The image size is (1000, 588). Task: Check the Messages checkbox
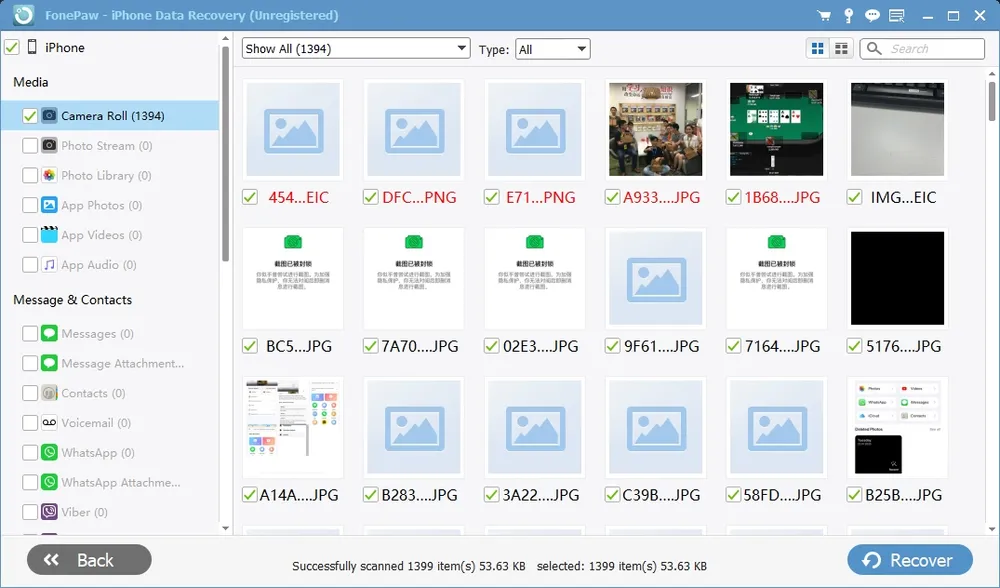(x=29, y=334)
